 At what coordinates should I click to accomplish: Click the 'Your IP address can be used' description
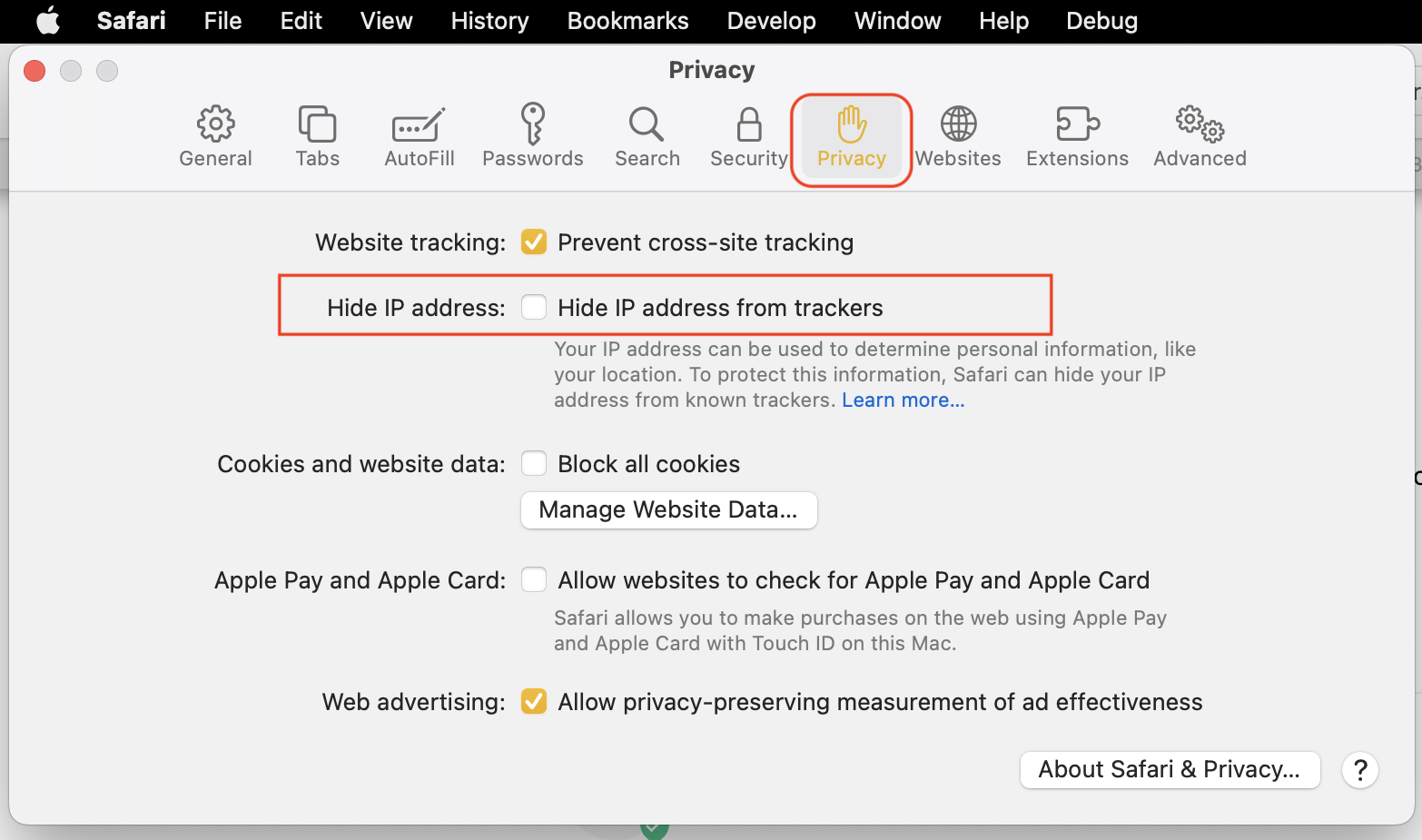(874, 374)
